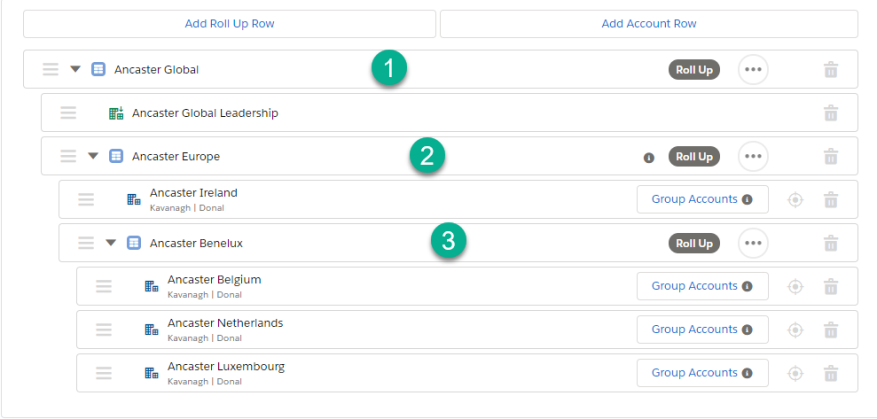This screenshot has height=419, width=877.
Task: Click drag handle icon for Ancaster Europe
Action: pos(68,156)
